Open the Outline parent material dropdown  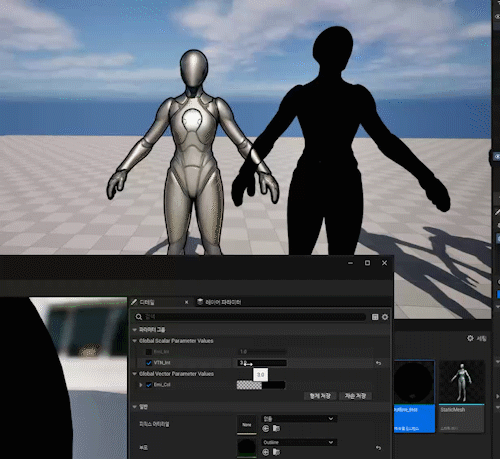click(x=299, y=442)
